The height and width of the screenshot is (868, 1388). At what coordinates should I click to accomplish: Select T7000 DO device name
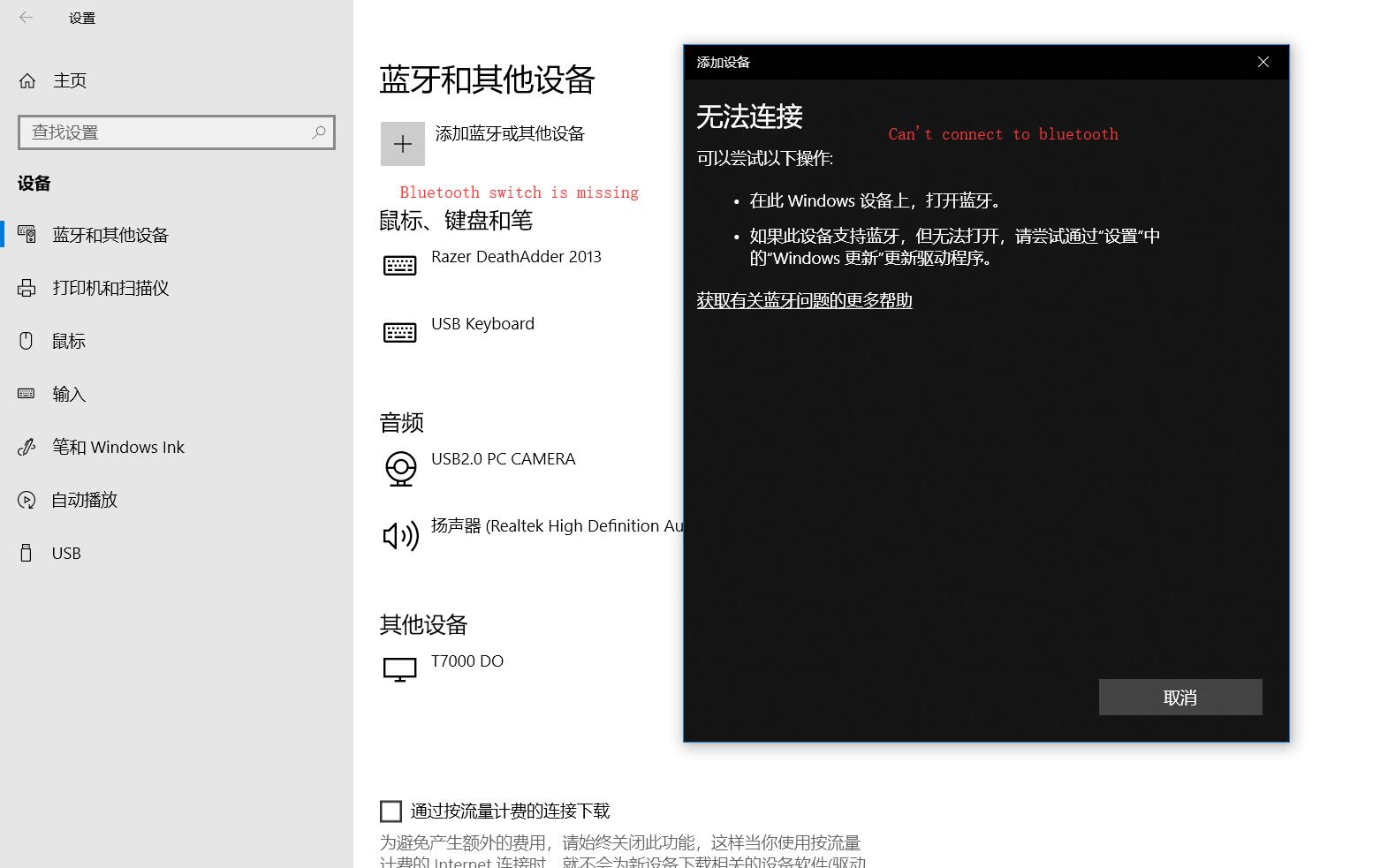coord(467,661)
